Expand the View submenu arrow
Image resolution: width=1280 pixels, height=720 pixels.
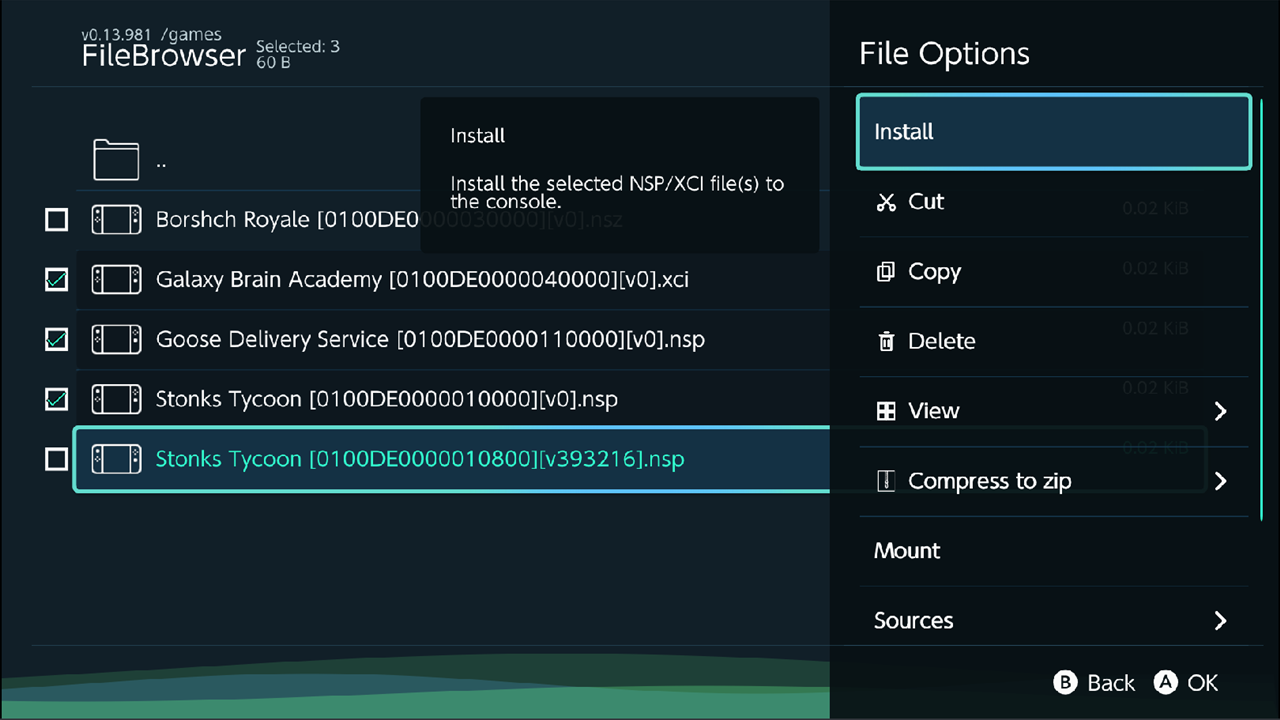pyautogui.click(x=1220, y=411)
